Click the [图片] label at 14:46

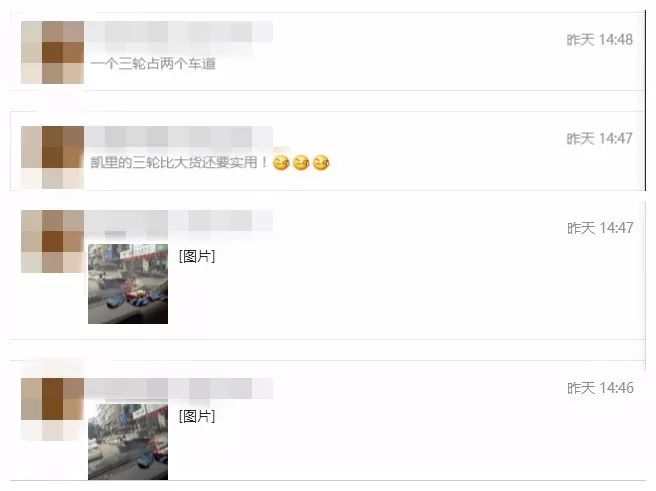[197, 416]
